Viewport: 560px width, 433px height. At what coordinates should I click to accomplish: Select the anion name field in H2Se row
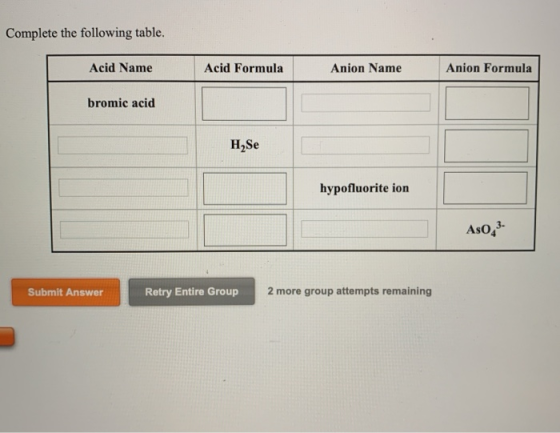(365, 145)
